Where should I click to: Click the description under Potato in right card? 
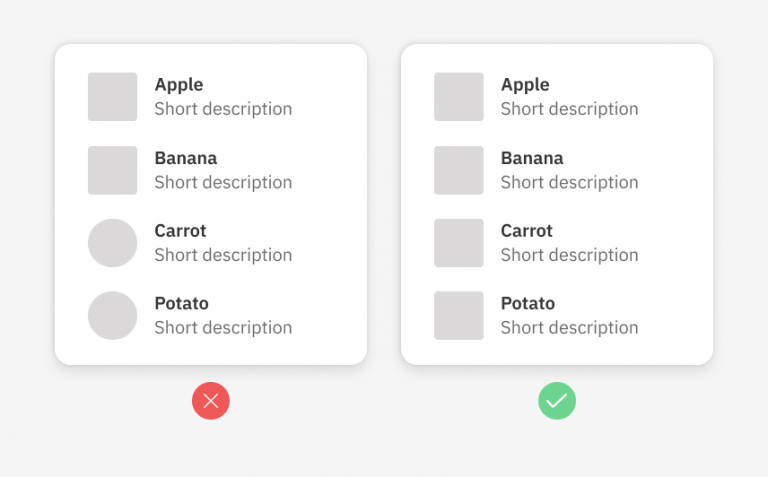point(569,327)
